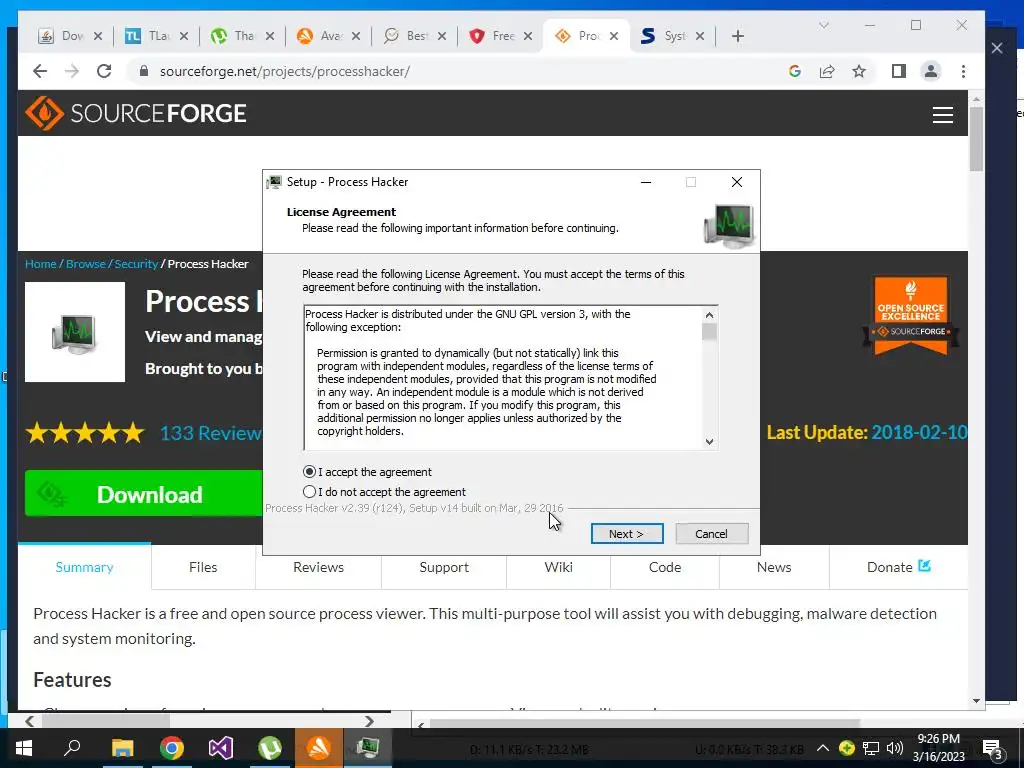The image size is (1024, 768).
Task: Open the Chrome profile avatar
Action: [931, 71]
